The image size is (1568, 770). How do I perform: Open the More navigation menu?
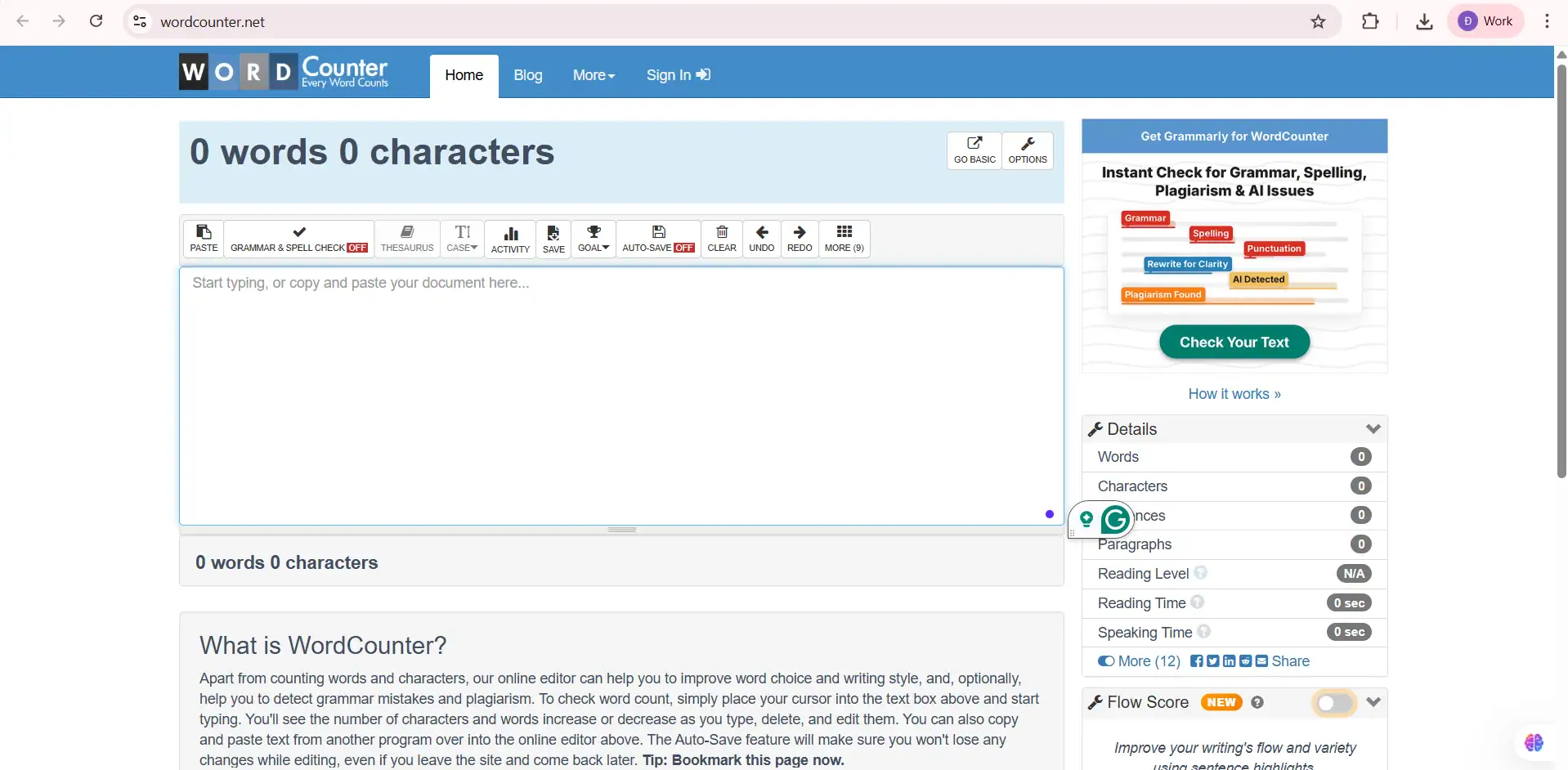tap(594, 75)
